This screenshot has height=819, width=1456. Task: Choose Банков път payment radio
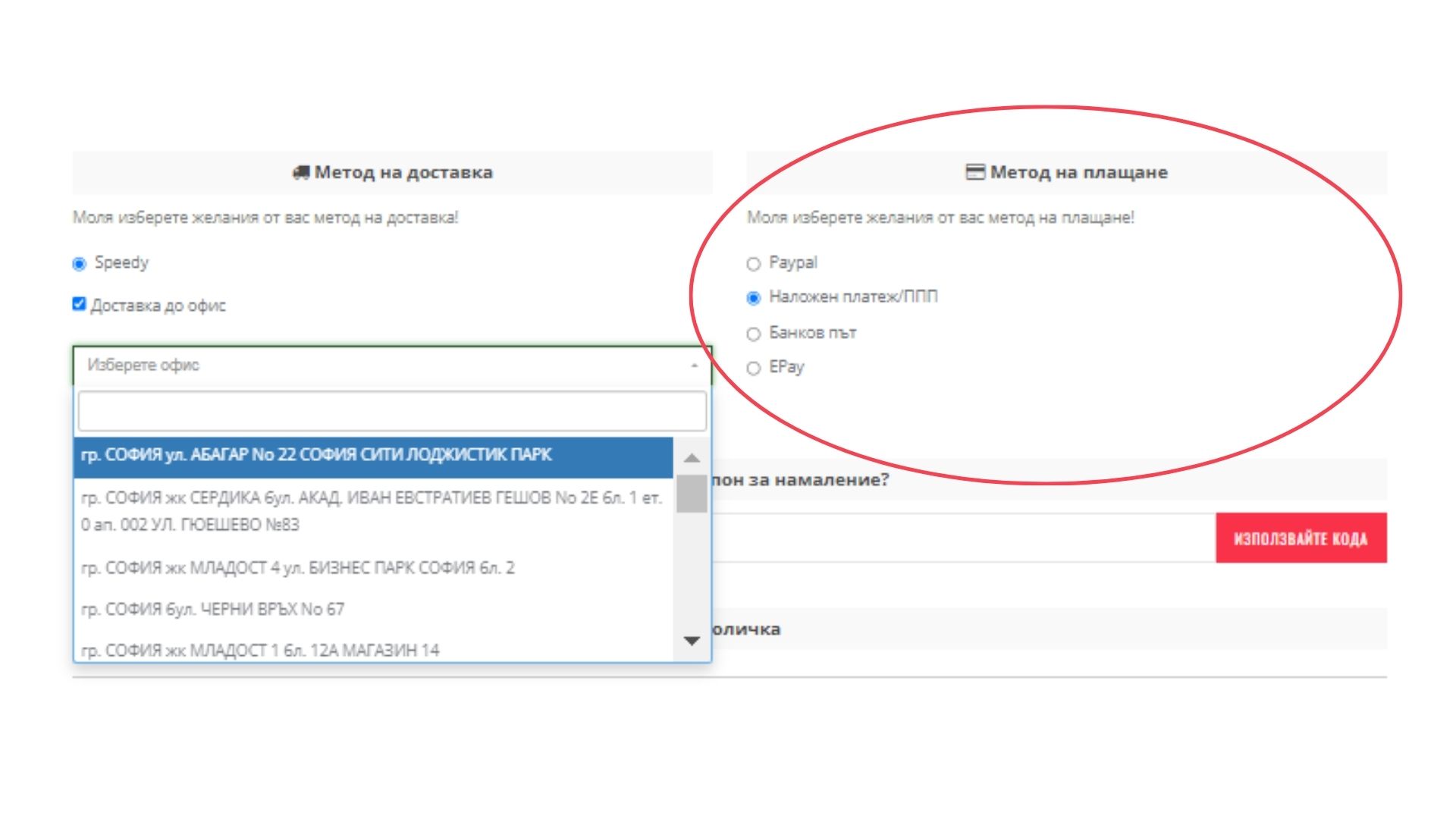point(753,334)
